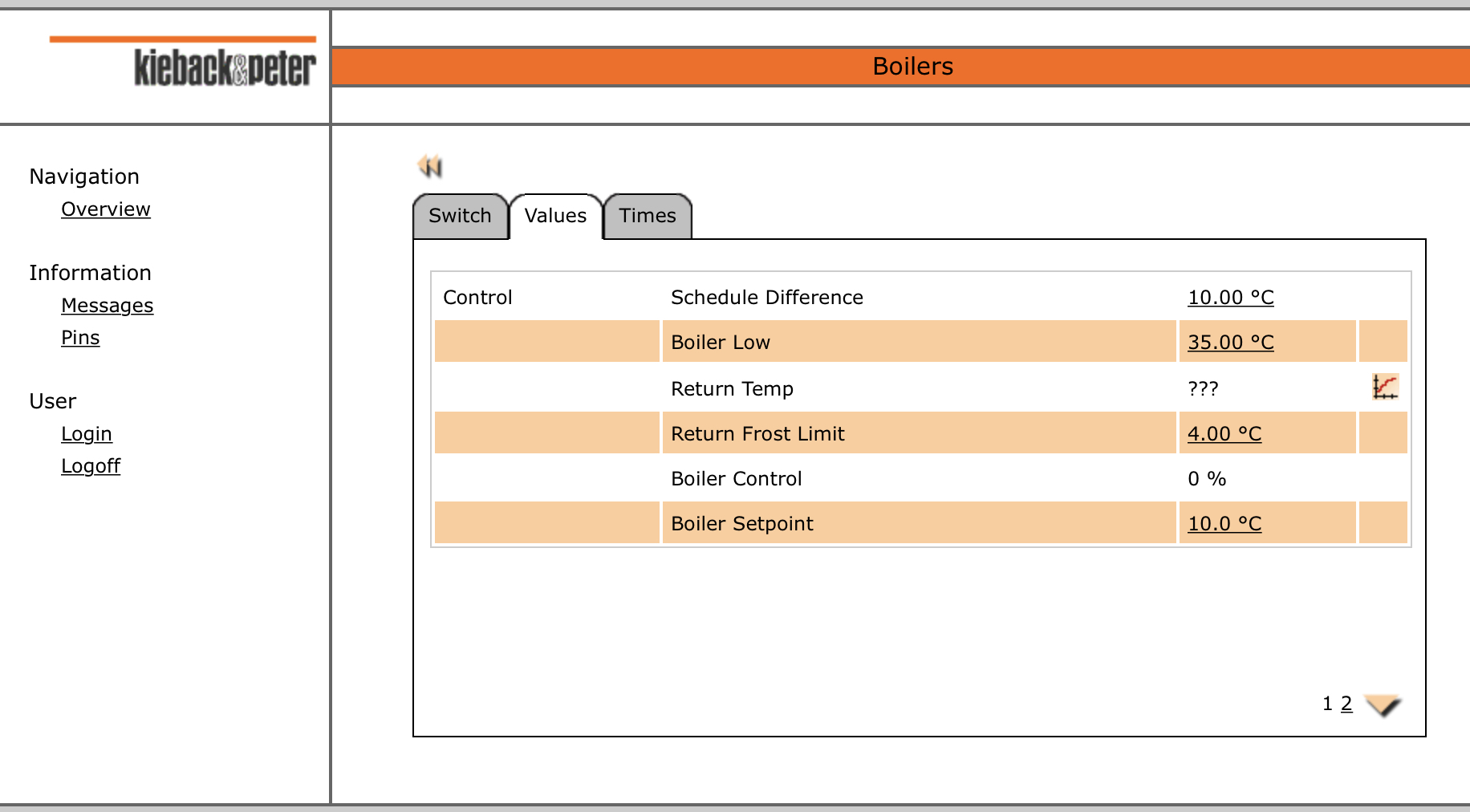Open the Times tab
Screen dimensions: 1470x812
click(x=647, y=216)
